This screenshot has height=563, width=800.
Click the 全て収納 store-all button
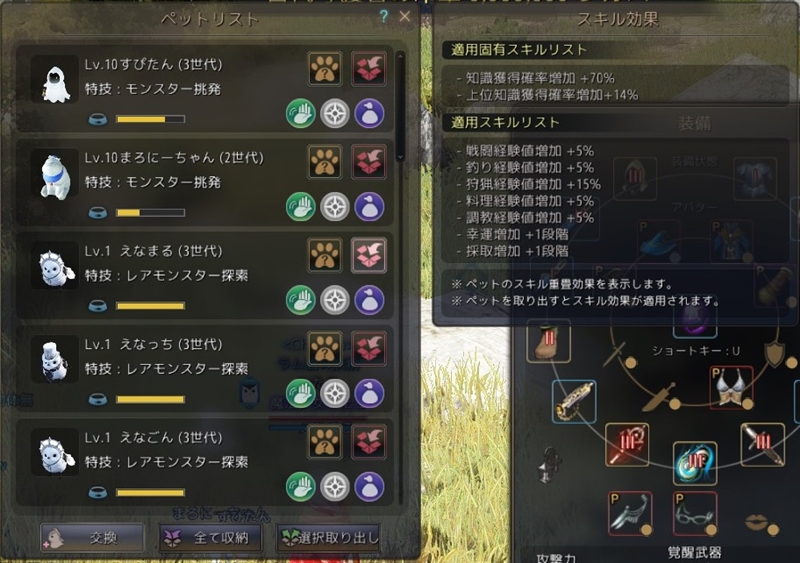[210, 537]
